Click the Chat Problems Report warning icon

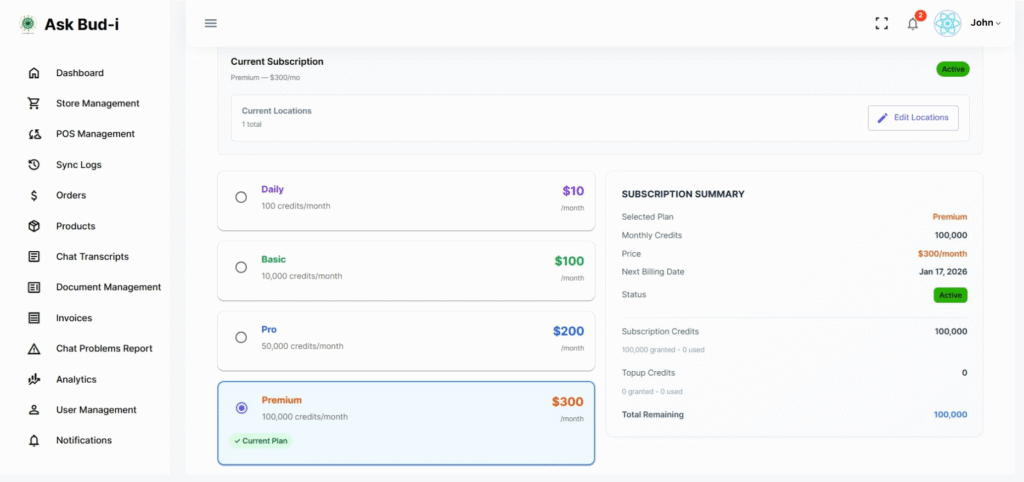coord(34,349)
